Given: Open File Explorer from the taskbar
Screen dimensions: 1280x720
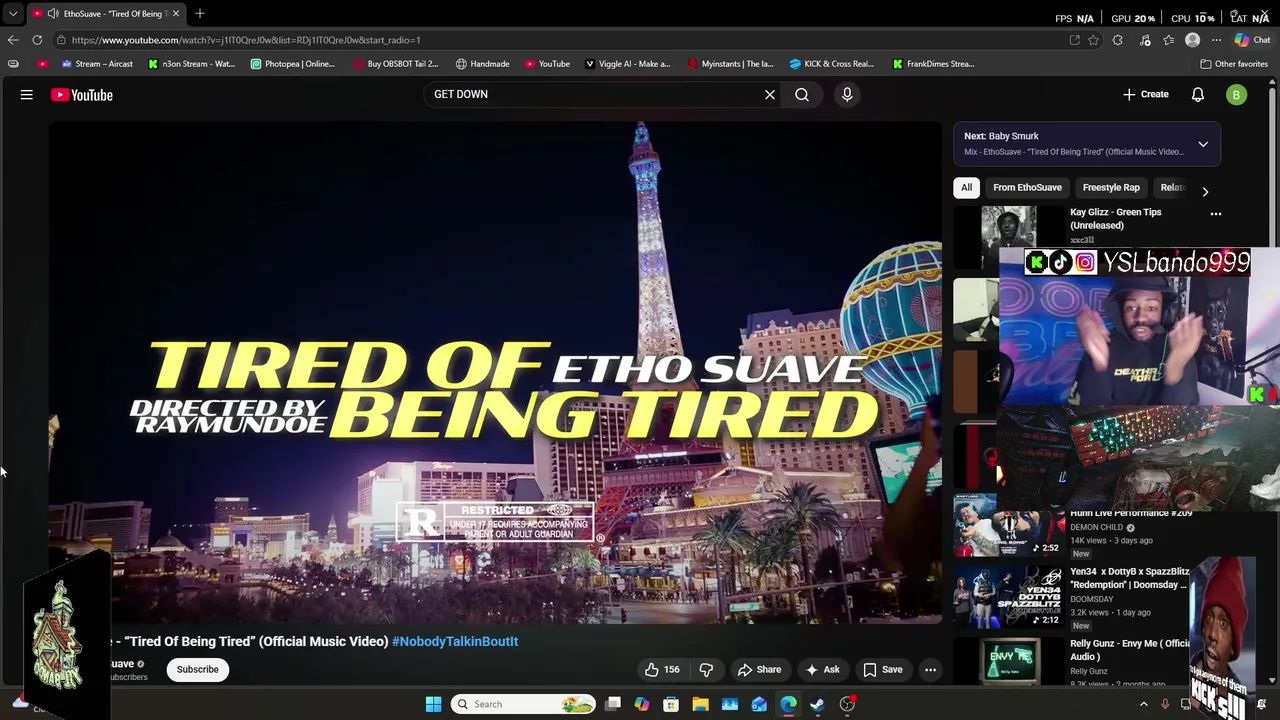Looking at the screenshot, I should 700,704.
